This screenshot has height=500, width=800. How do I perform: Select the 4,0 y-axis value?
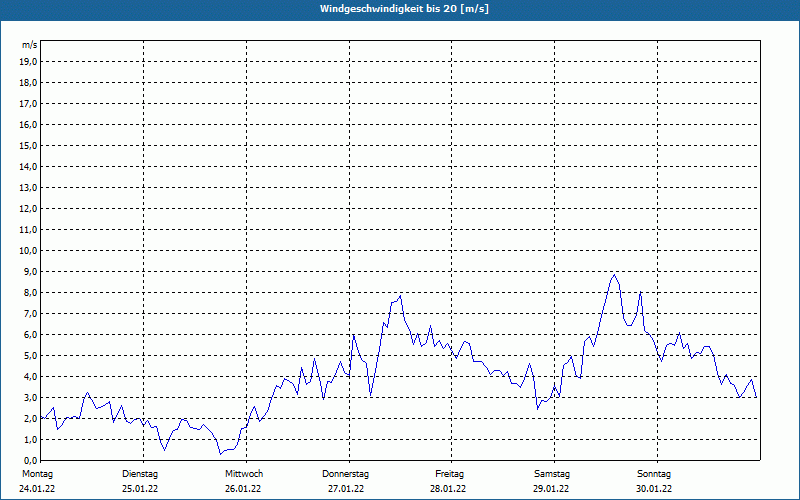coord(30,377)
